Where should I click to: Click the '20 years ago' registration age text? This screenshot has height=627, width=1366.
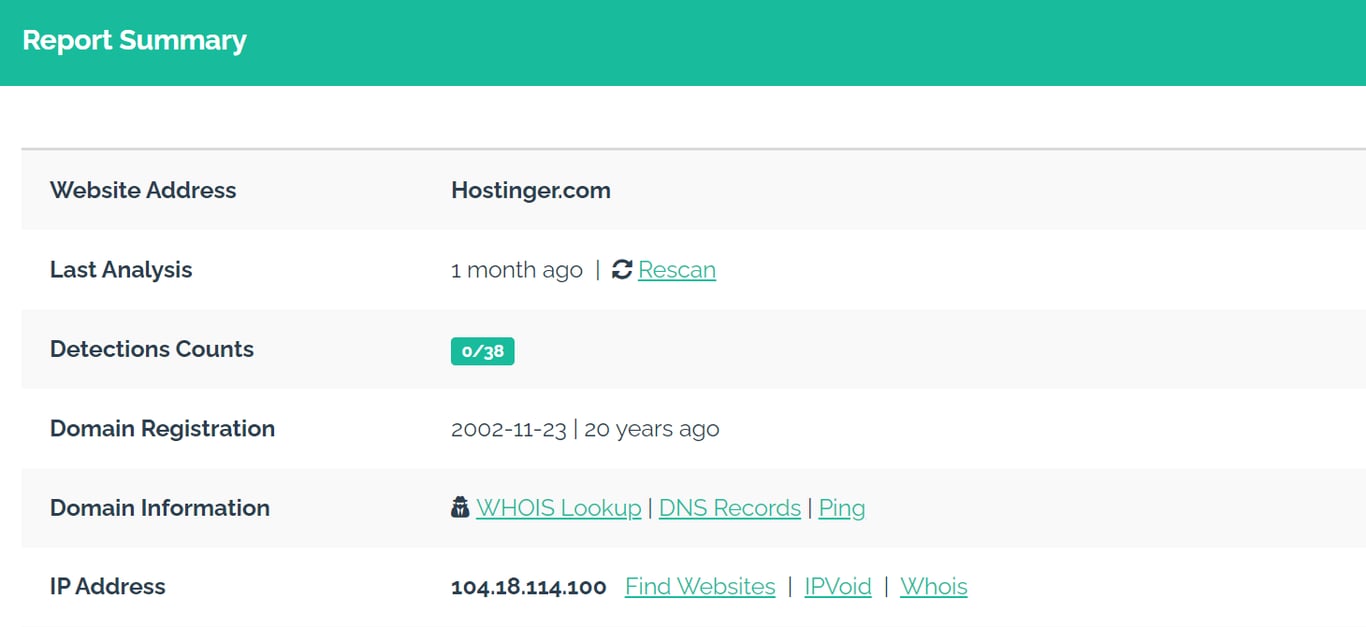click(x=652, y=428)
